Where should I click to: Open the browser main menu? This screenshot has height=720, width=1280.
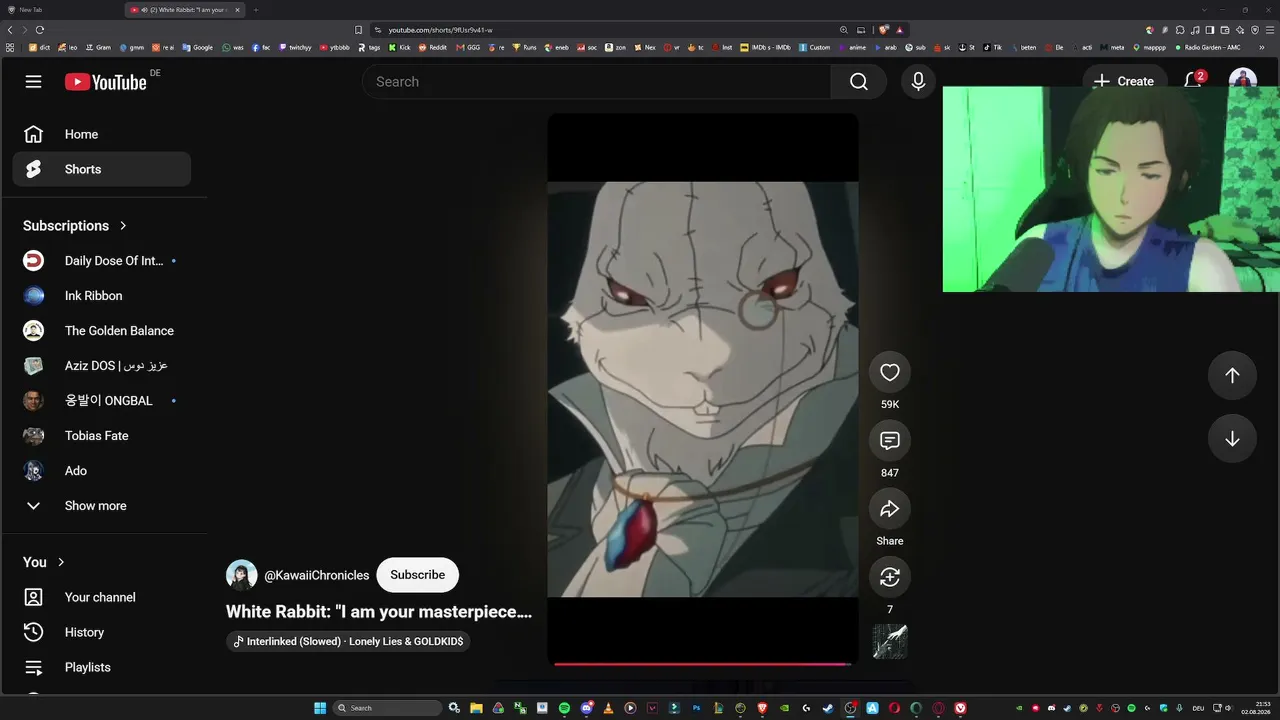1270,30
